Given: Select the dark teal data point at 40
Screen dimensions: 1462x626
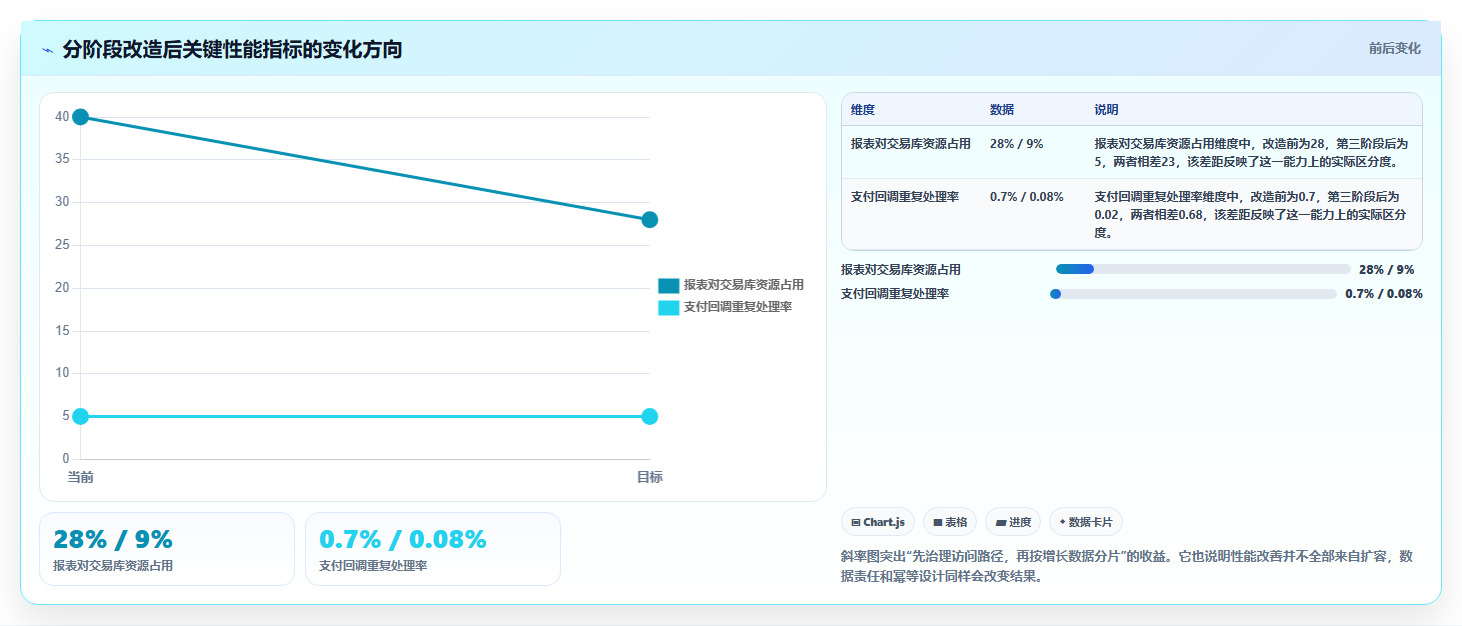Looking at the screenshot, I should [x=81, y=117].
